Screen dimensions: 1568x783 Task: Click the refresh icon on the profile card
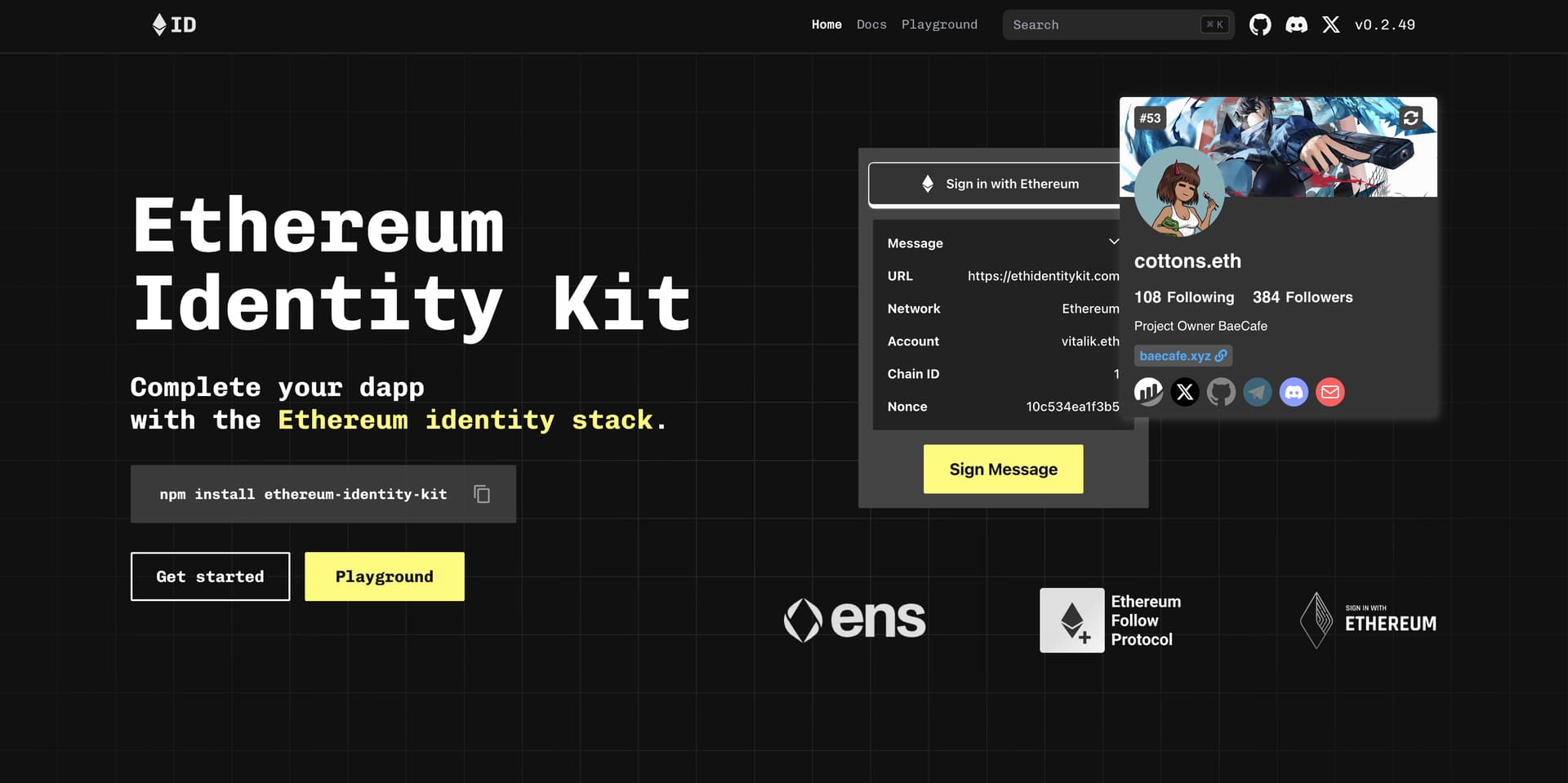point(1410,118)
